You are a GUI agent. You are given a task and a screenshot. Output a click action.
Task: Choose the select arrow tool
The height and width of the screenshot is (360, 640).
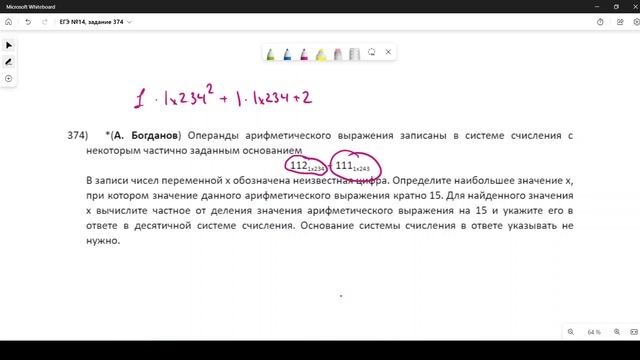click(x=9, y=45)
